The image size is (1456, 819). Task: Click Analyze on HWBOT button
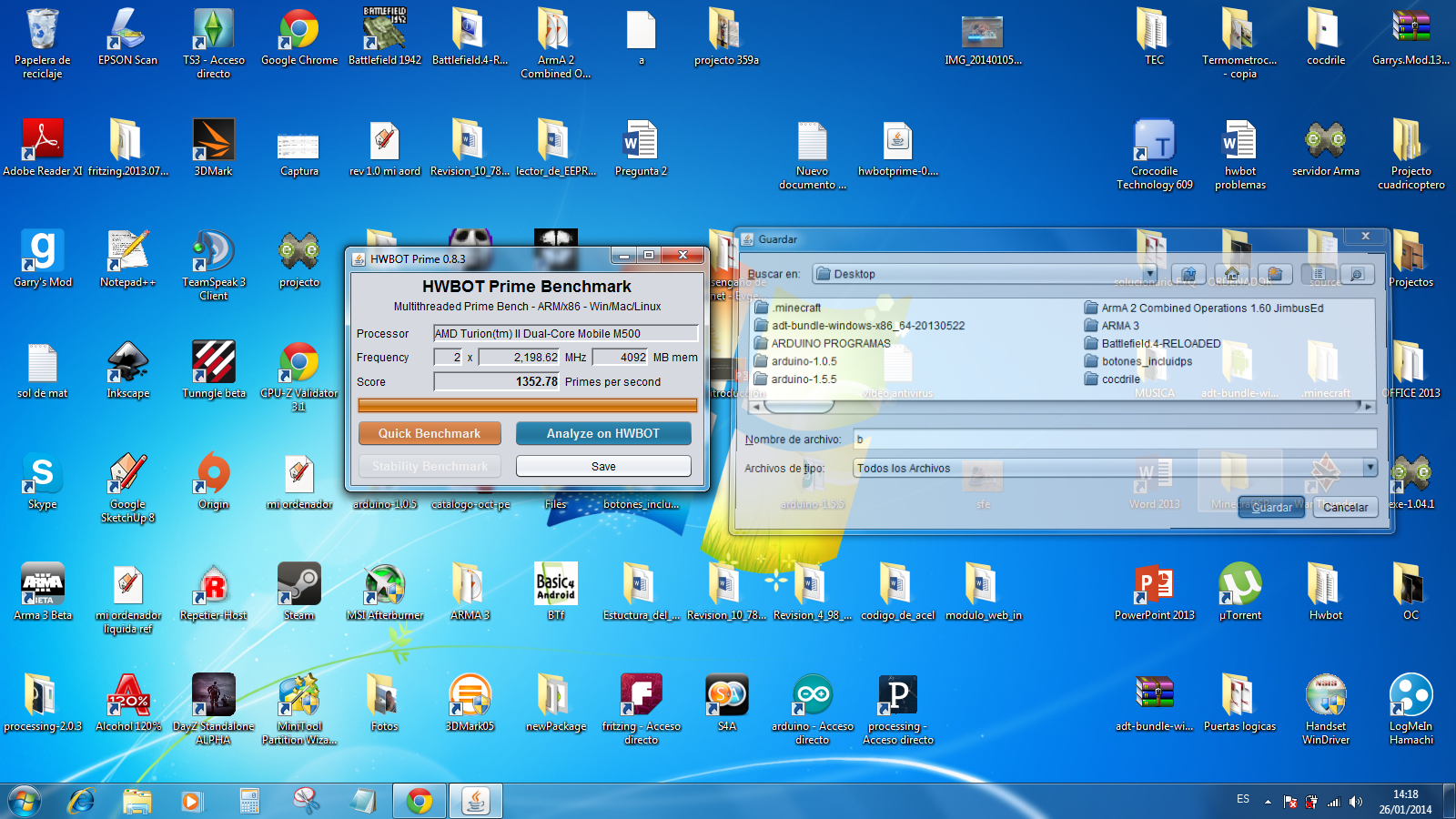(603, 433)
